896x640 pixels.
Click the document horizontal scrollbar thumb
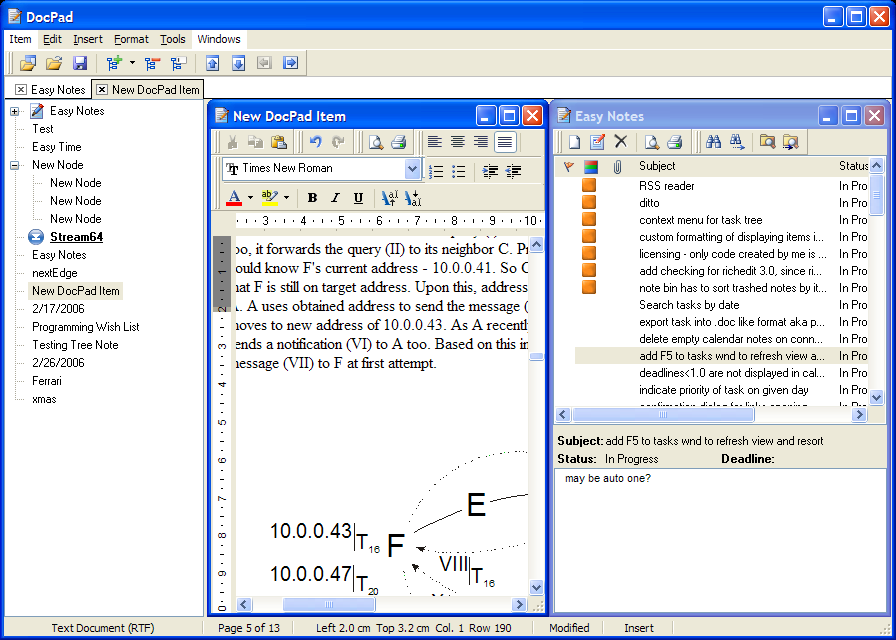(x=329, y=605)
